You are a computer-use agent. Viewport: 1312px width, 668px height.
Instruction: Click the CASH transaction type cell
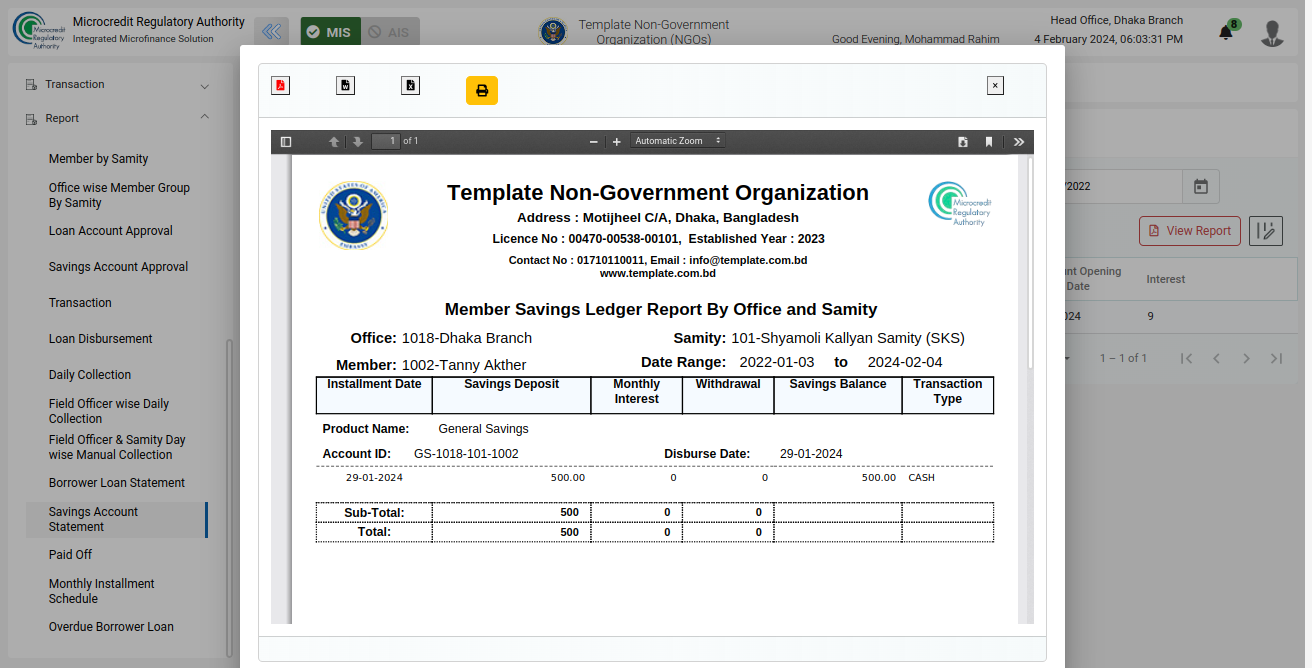(x=922, y=478)
